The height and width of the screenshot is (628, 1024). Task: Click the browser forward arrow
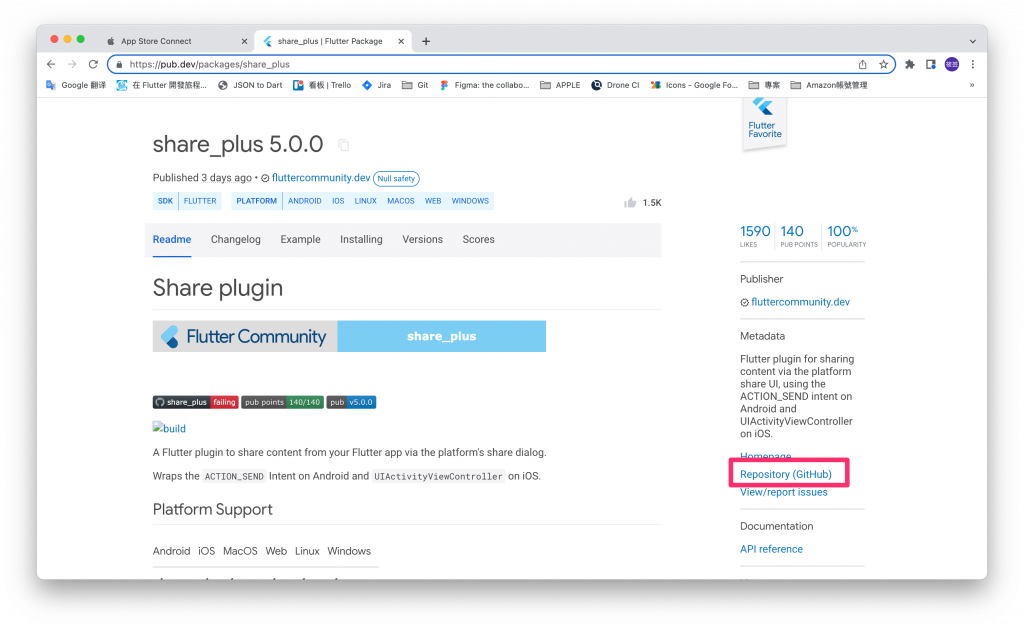[72, 64]
